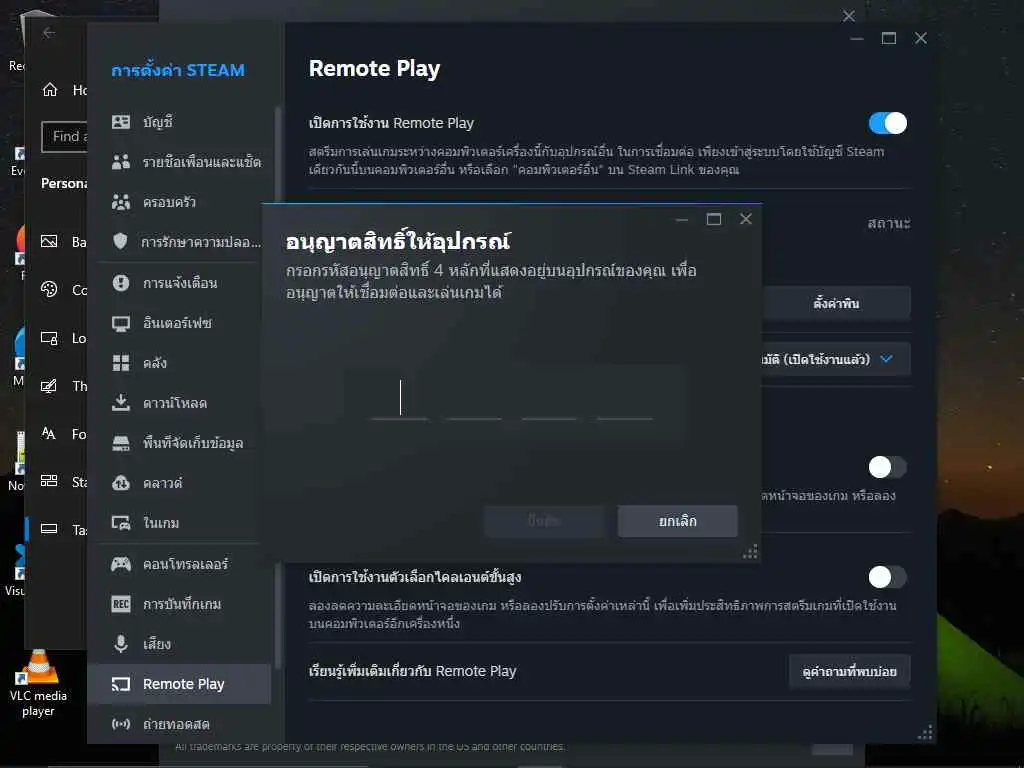1024x768 pixels.
Task: Open the download icon ดาวน์โหลด
Action: pyautogui.click(x=121, y=402)
